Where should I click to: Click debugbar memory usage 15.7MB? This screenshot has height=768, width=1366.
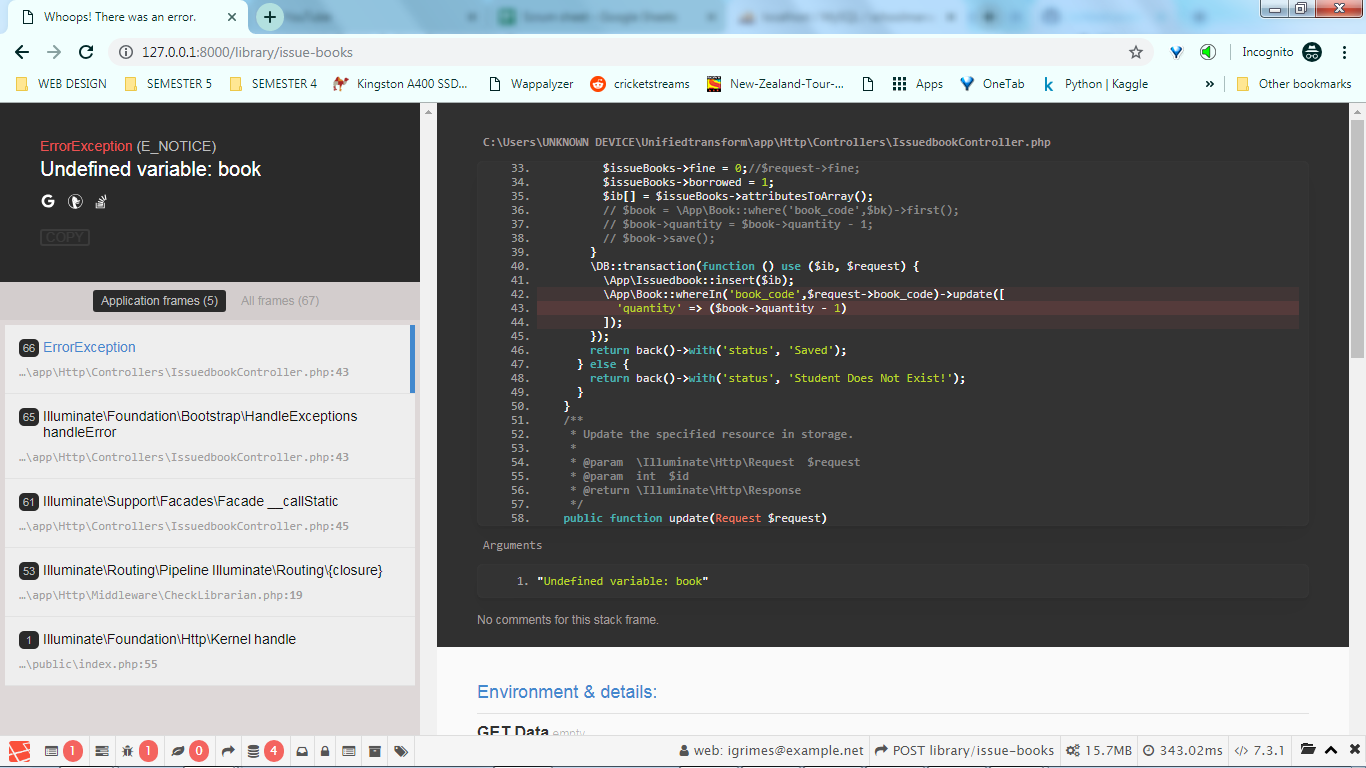tap(1098, 750)
